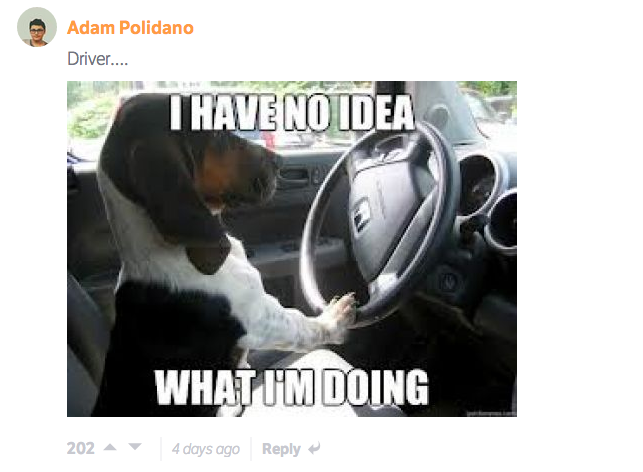The image size is (643, 472).
Task: Click the curved reply arrow icon
Action: coord(314,448)
